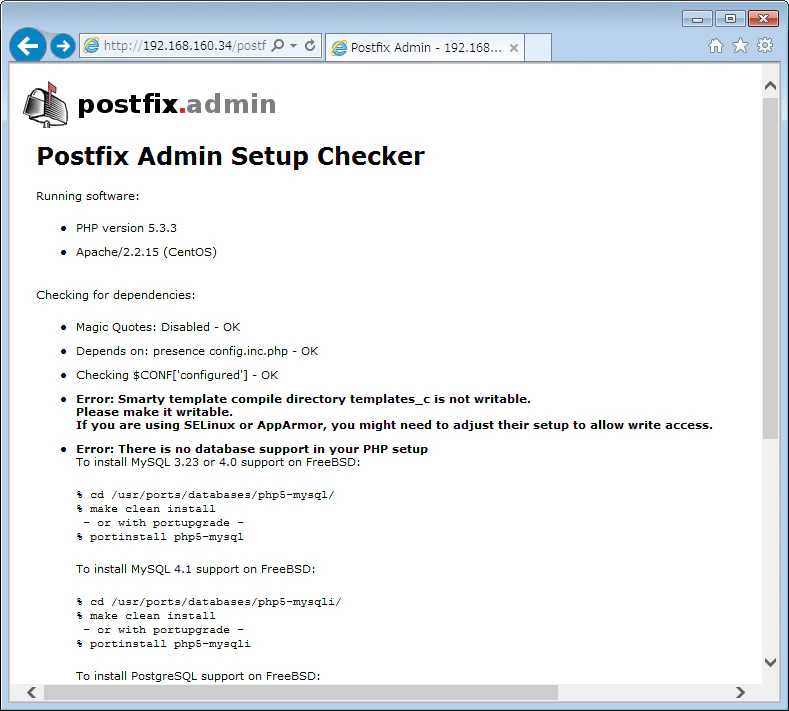Click vertical scrollbar down arrow

pos(770,662)
